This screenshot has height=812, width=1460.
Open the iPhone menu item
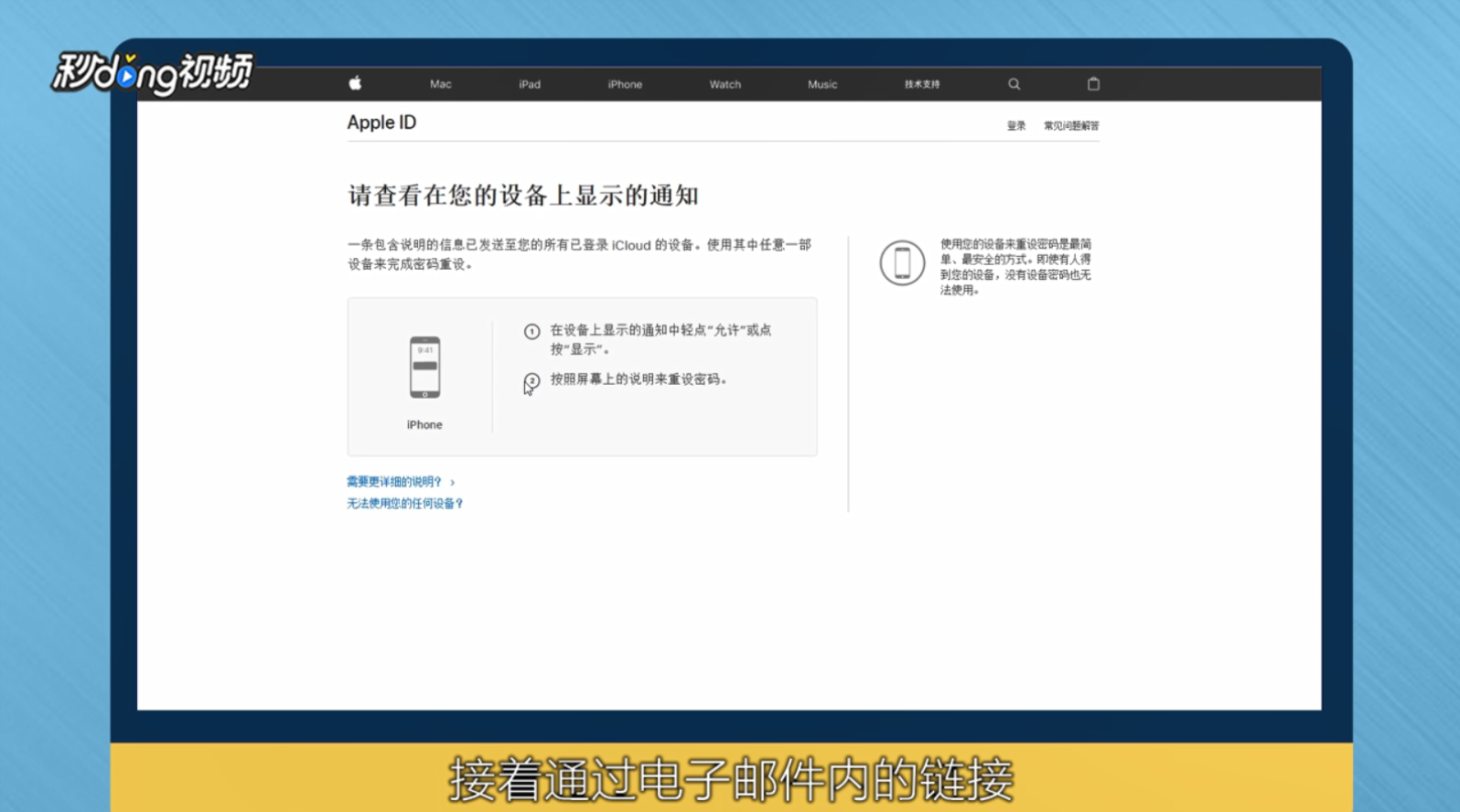[625, 84]
